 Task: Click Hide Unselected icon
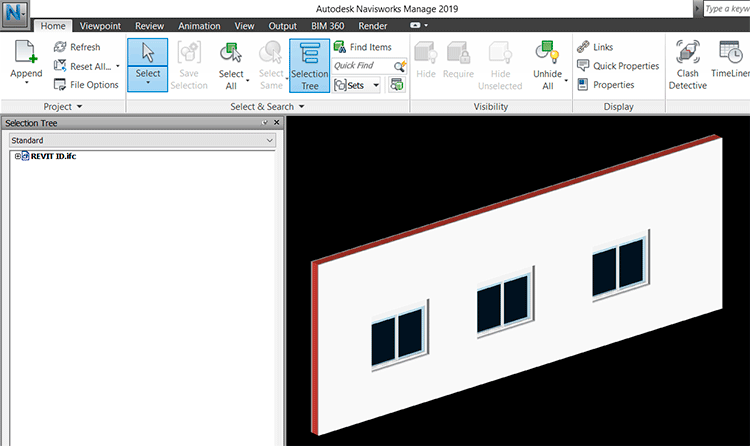point(500,52)
